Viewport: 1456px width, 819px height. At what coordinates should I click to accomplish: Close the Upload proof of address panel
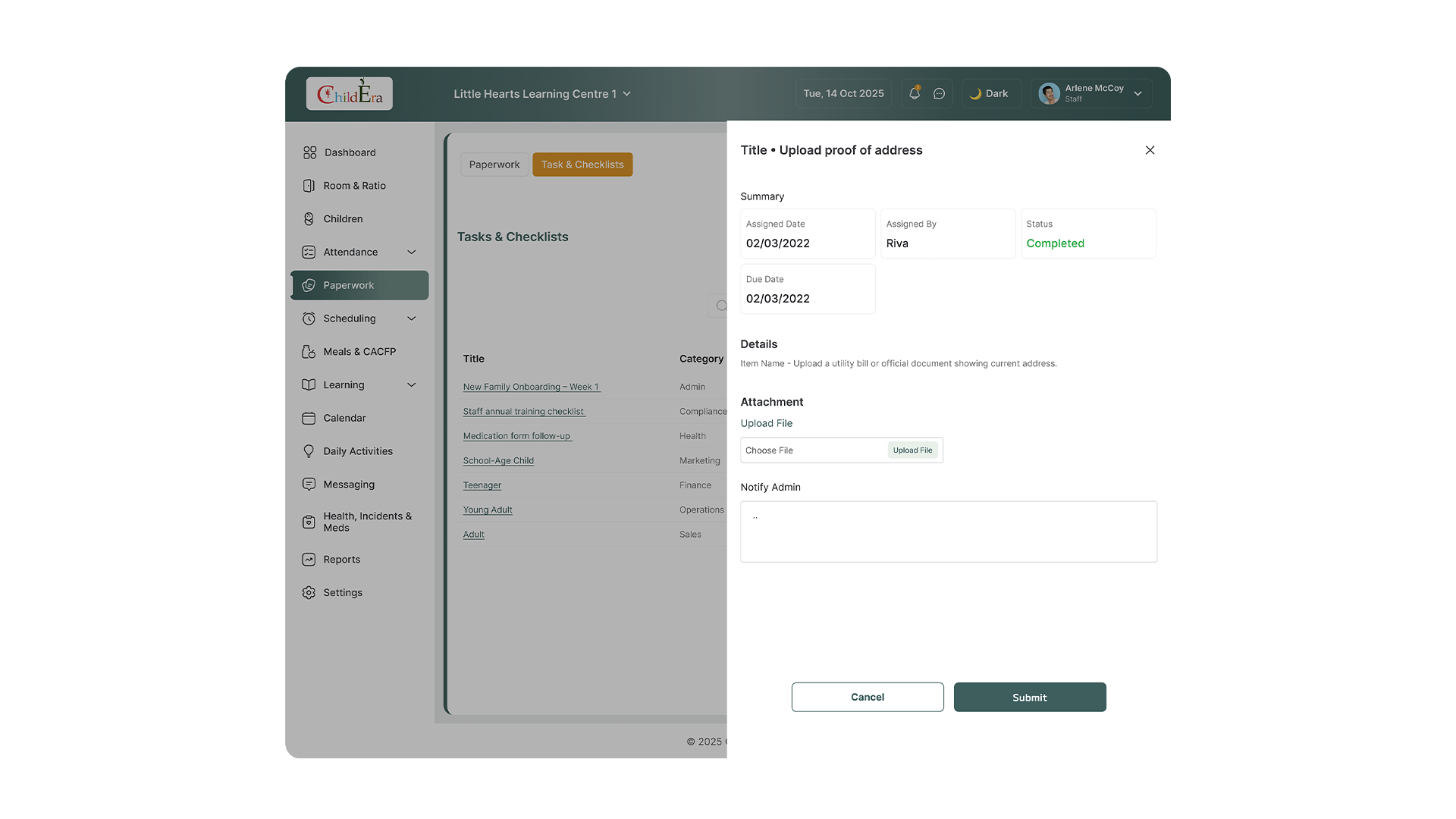[x=1150, y=150]
